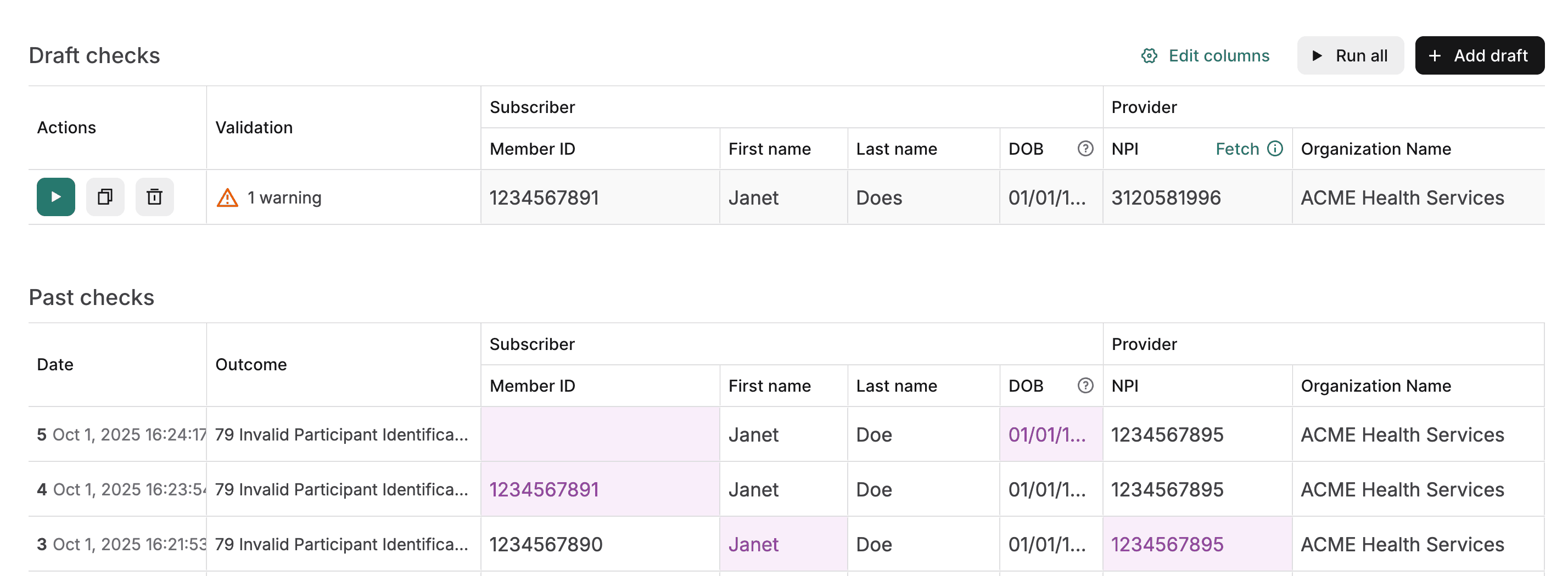Open the info tooltip beside Fetch
The image size is (1568, 576).
click(1275, 148)
